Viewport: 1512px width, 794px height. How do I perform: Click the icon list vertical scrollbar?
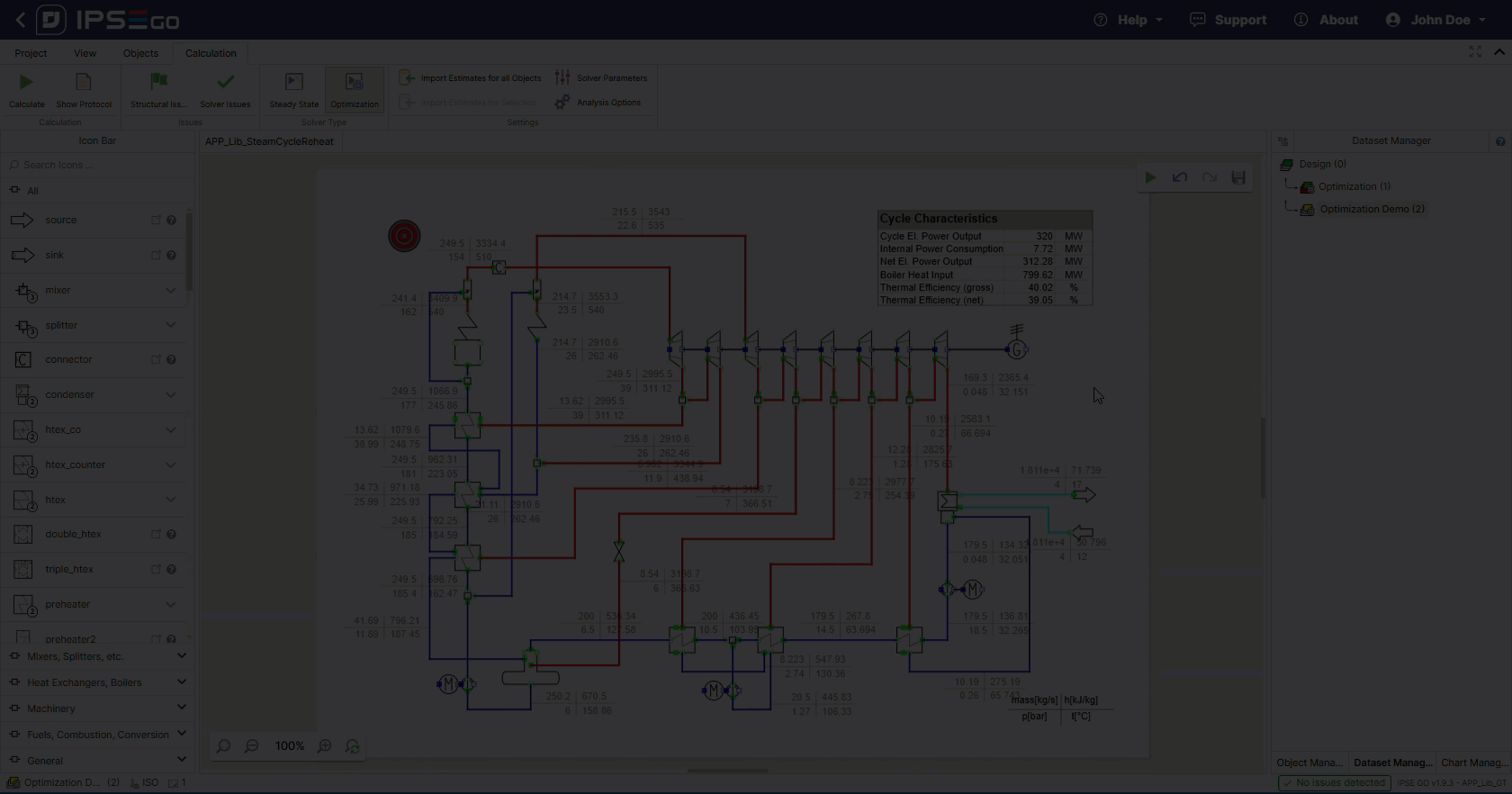[x=189, y=252]
